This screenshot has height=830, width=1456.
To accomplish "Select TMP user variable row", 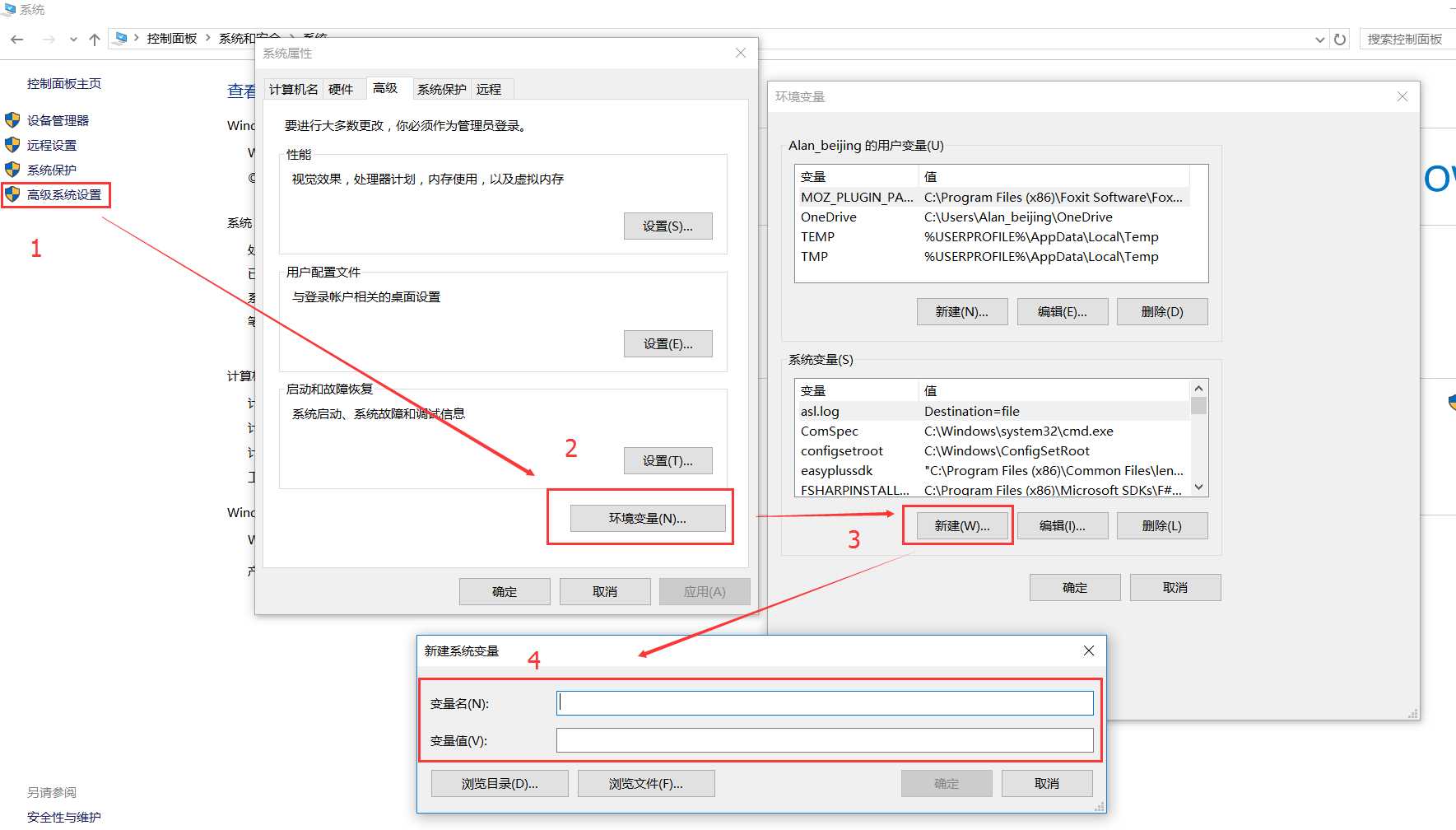I will coord(992,256).
